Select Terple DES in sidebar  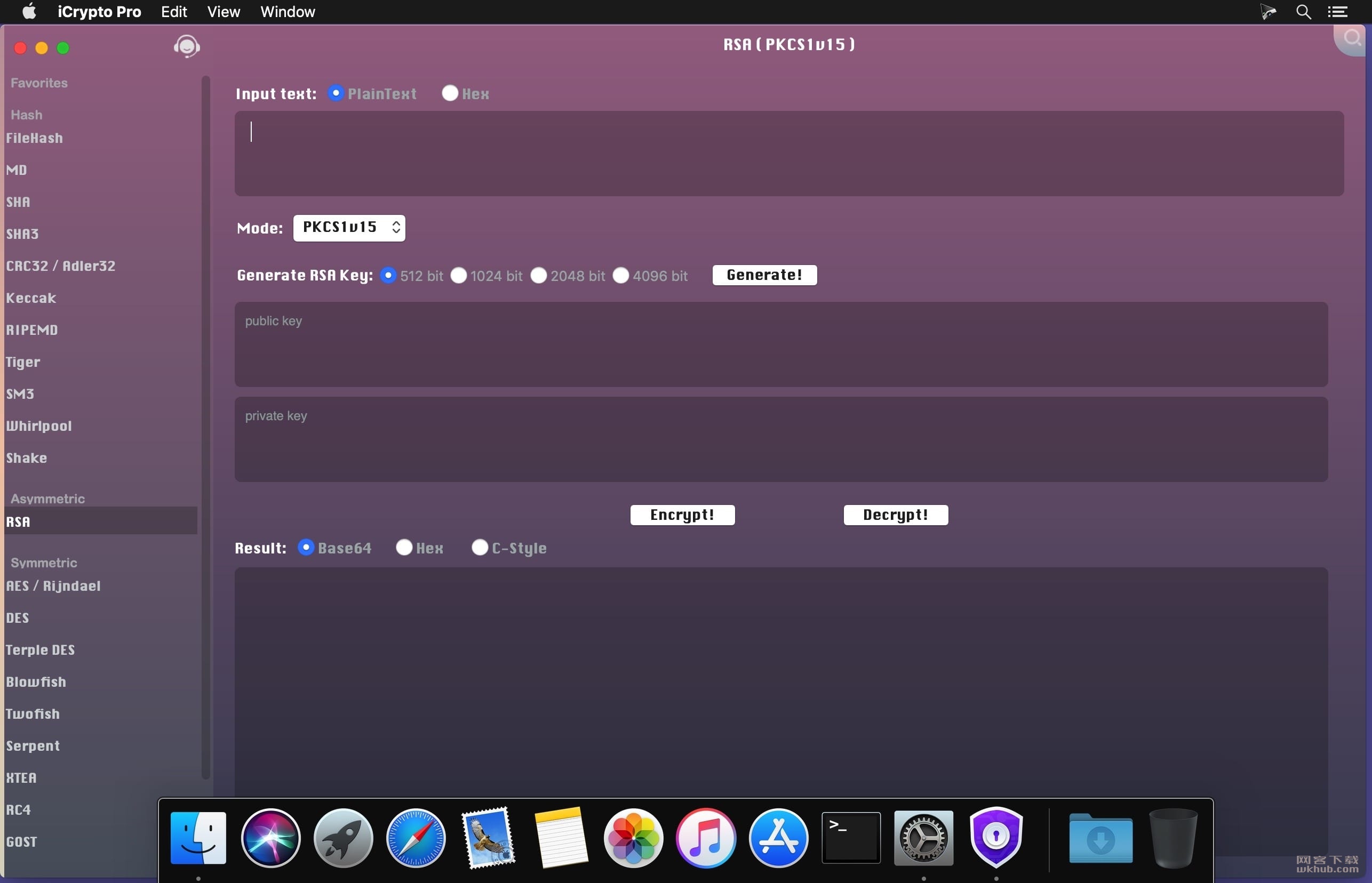[40, 650]
